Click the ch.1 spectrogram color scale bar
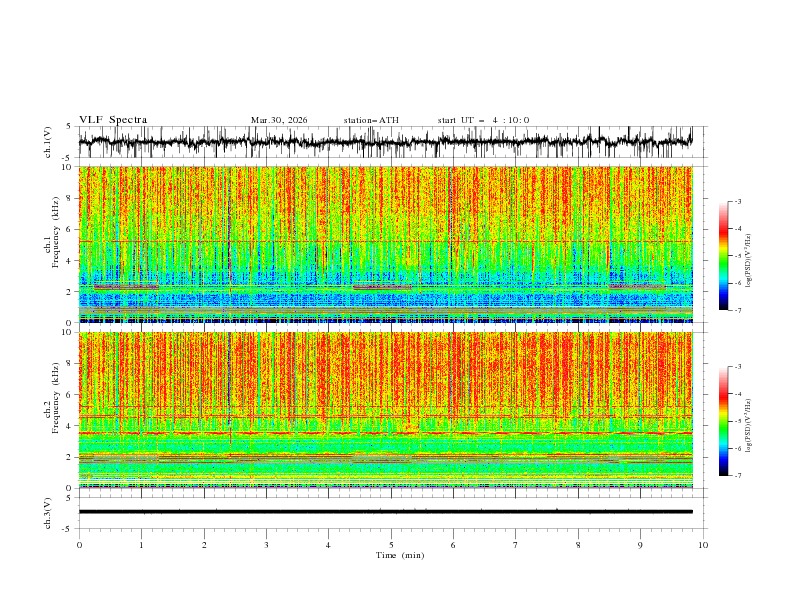The width and height of the screenshot is (792, 612). [724, 256]
